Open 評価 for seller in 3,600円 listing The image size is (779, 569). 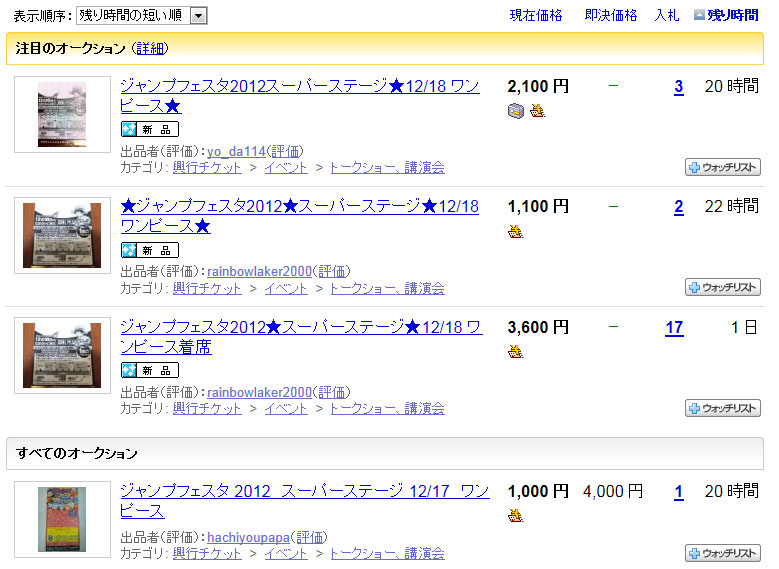332,392
